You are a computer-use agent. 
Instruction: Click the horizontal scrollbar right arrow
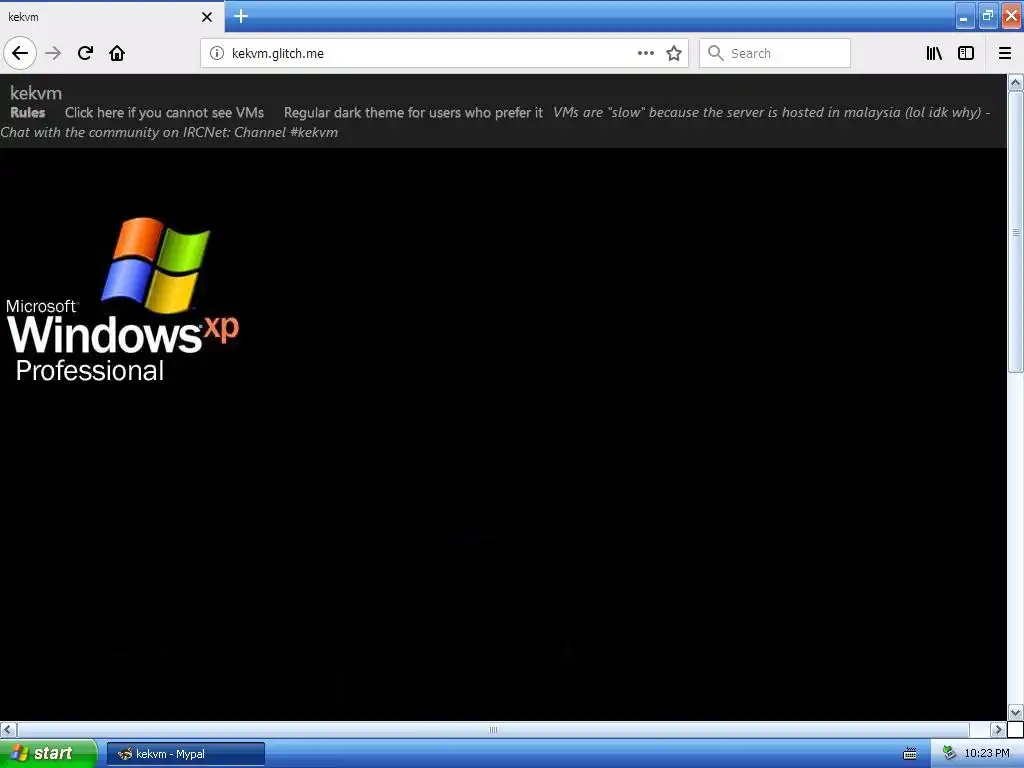pyautogui.click(x=997, y=729)
